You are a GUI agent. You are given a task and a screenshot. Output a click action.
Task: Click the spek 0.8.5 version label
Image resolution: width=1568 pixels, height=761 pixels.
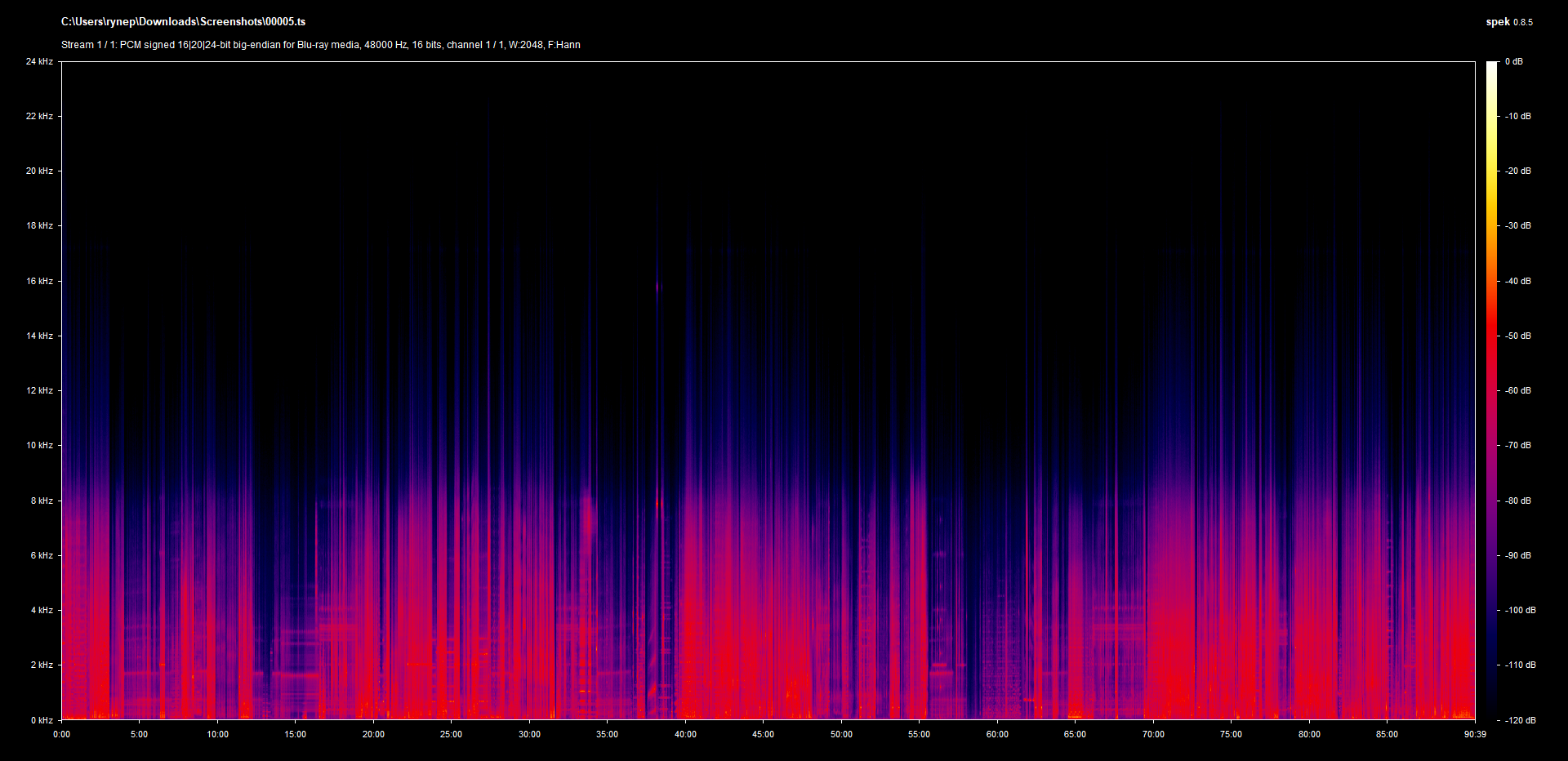1508,22
